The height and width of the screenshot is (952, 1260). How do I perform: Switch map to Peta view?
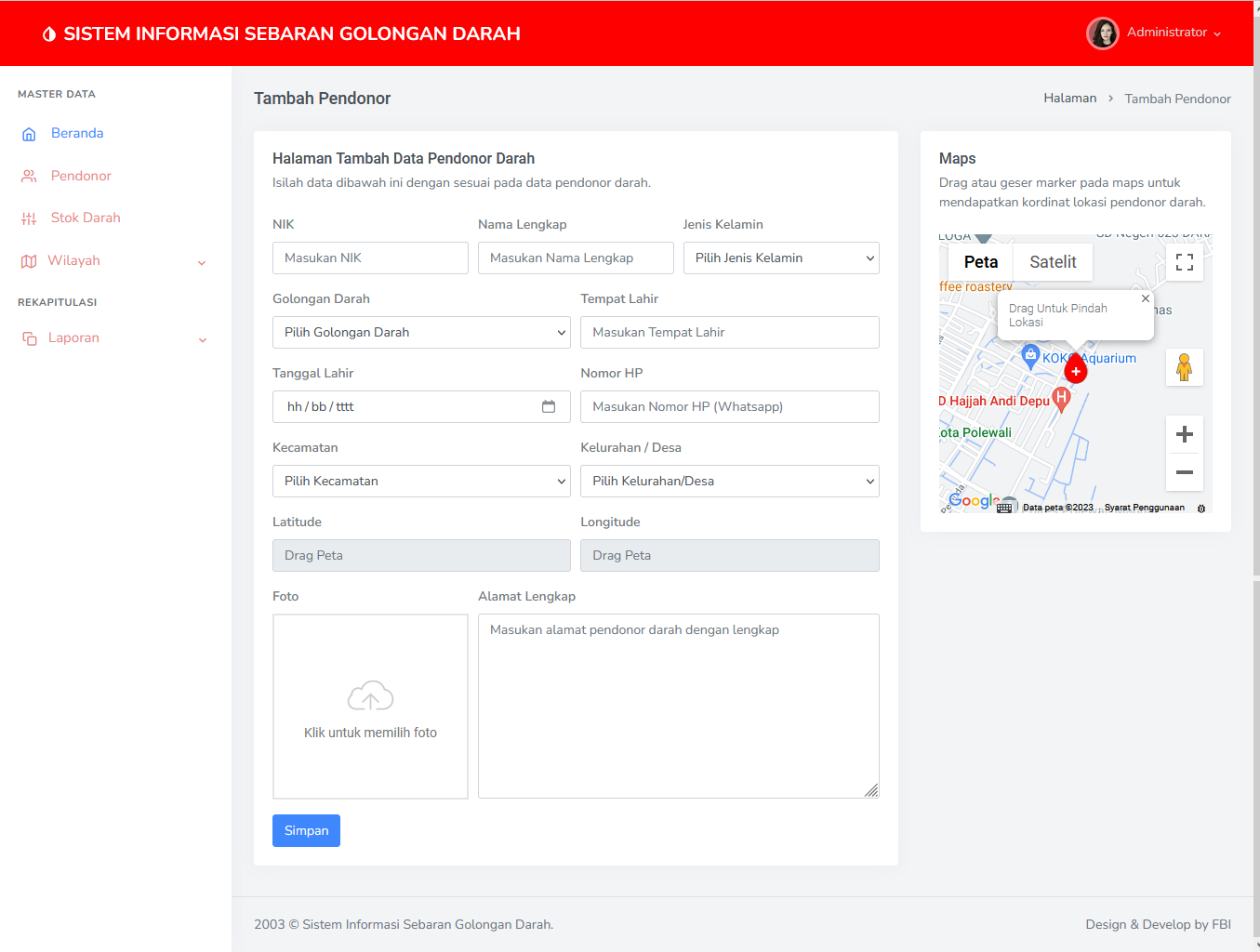point(980,262)
